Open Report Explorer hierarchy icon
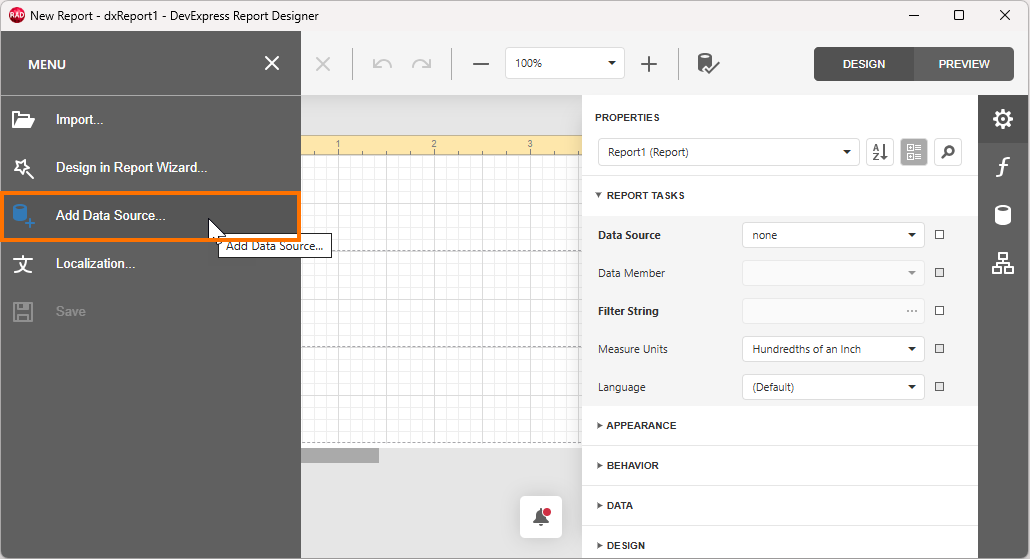Image resolution: width=1030 pixels, height=559 pixels. pos(1002,263)
